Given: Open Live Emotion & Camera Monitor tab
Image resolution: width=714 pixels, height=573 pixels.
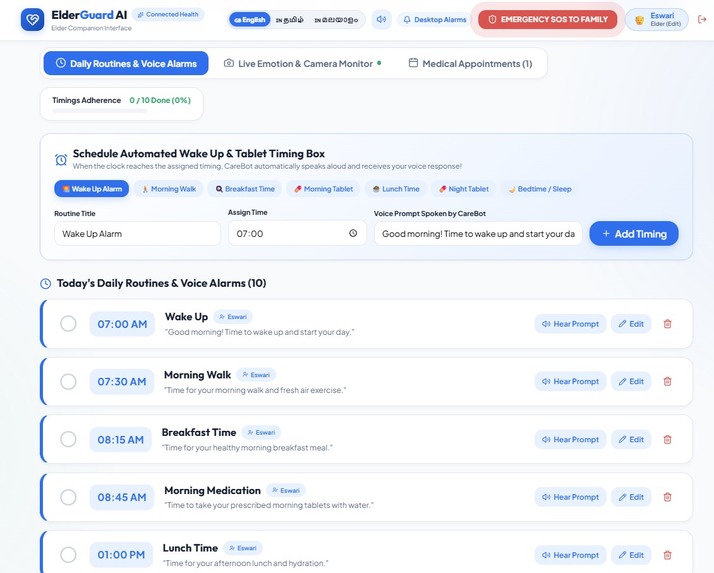Looking at the screenshot, I should [x=303, y=63].
